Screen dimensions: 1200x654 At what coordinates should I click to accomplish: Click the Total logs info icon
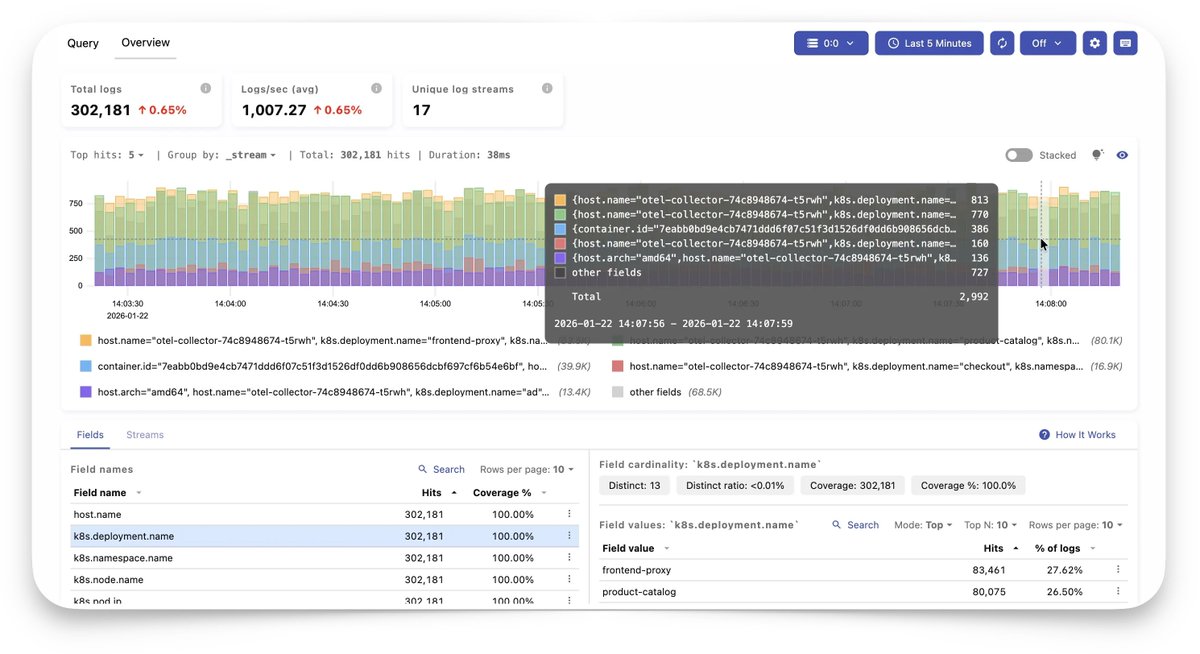[206, 88]
